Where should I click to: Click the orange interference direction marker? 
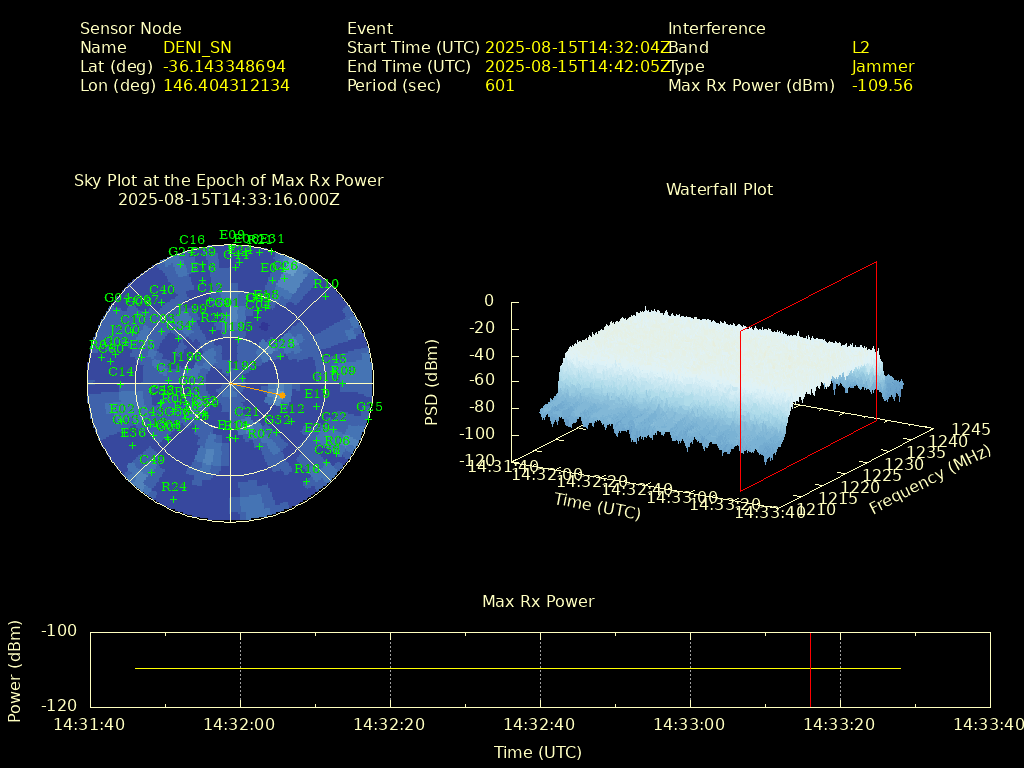pos(281,395)
